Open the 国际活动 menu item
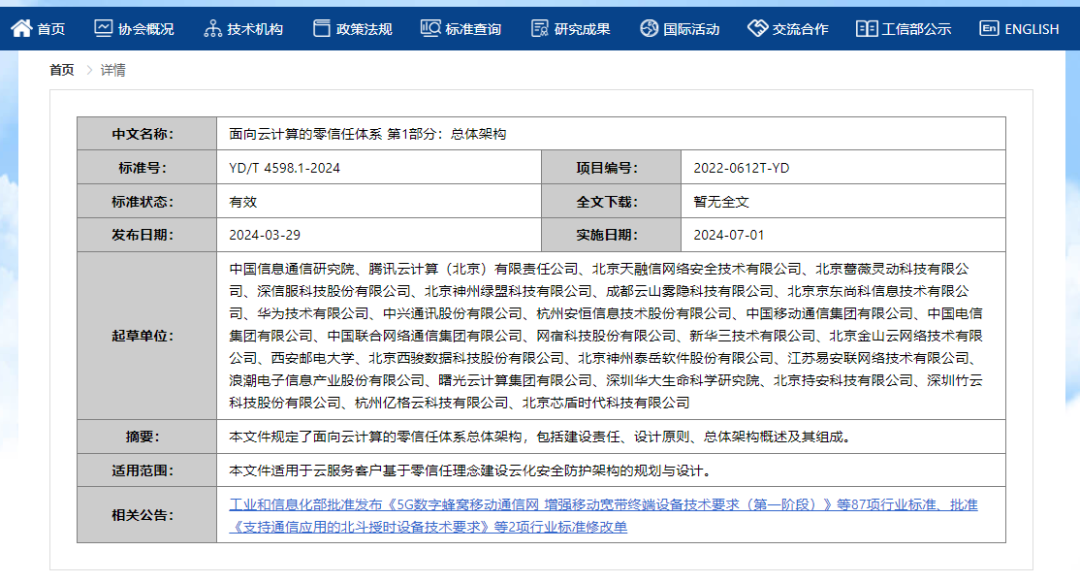Image resolution: width=1080 pixels, height=583 pixels. click(x=691, y=29)
